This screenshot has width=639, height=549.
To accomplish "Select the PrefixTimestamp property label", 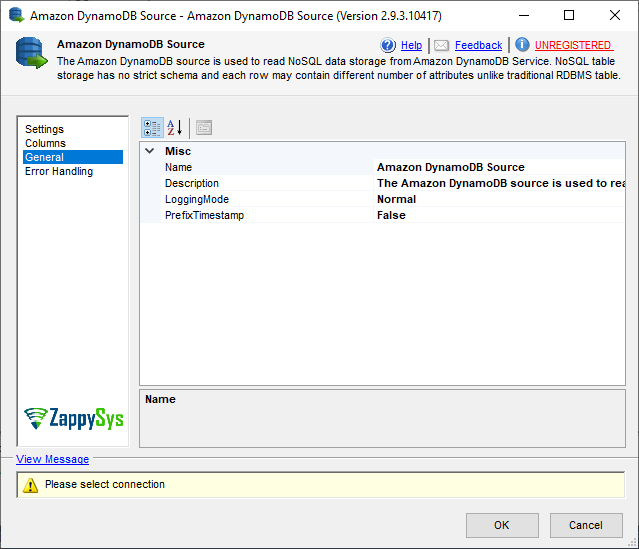I will (x=204, y=215).
